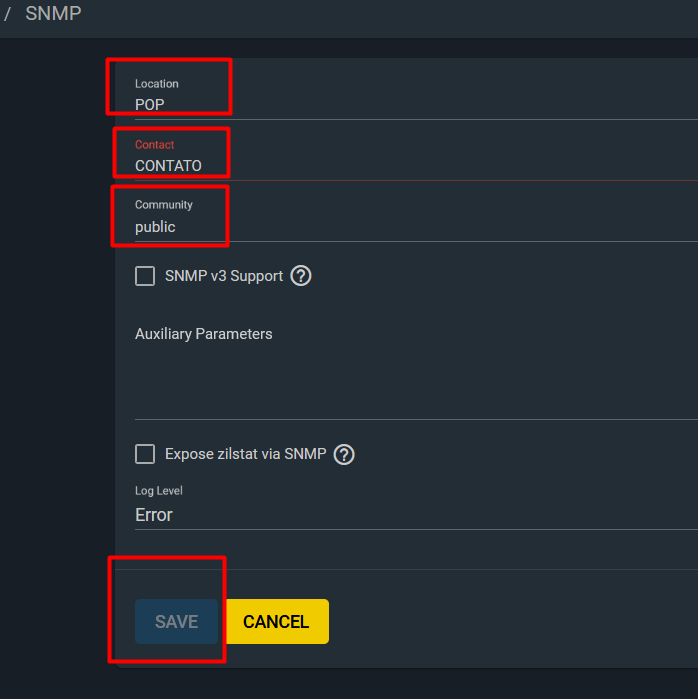Enable the SNMP v3 Support checkbox
This screenshot has width=698, height=699.
click(x=145, y=276)
